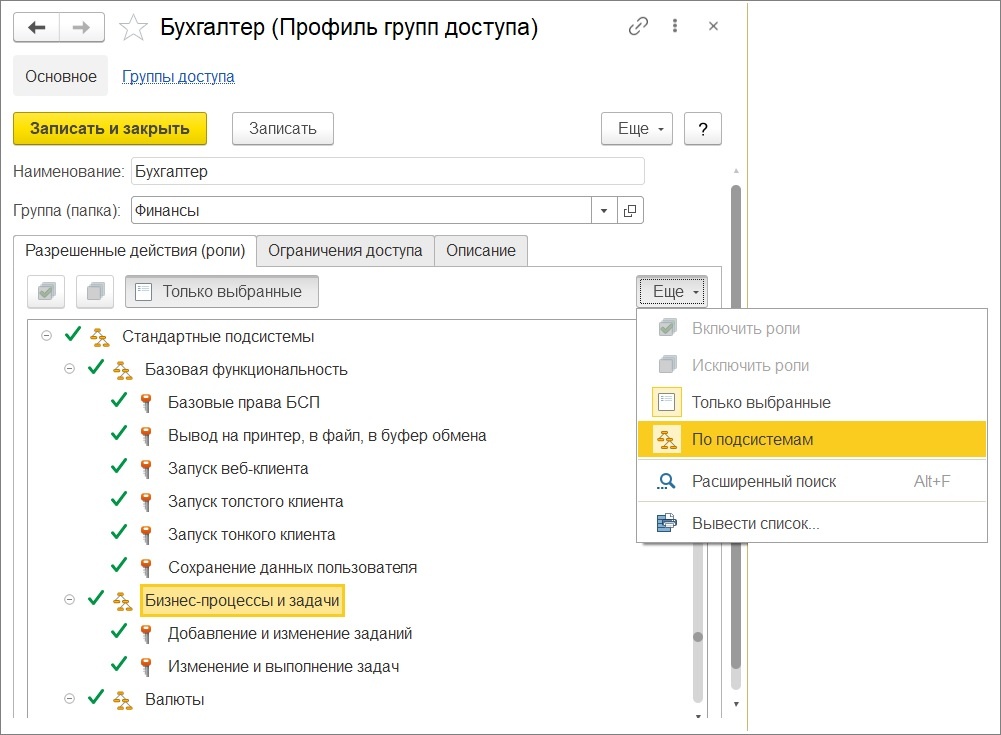Close the Еще dropdown in roles toolbar
The width and height of the screenshot is (1001, 735).
(672, 292)
